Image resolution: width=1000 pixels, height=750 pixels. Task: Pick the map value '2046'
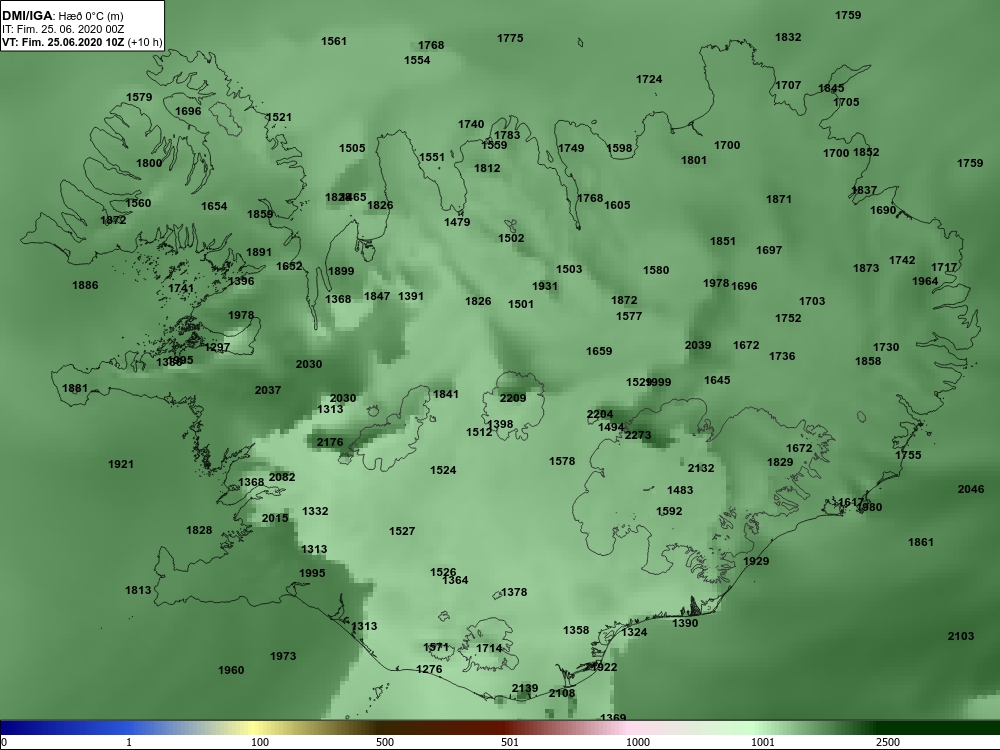pyautogui.click(x=971, y=489)
